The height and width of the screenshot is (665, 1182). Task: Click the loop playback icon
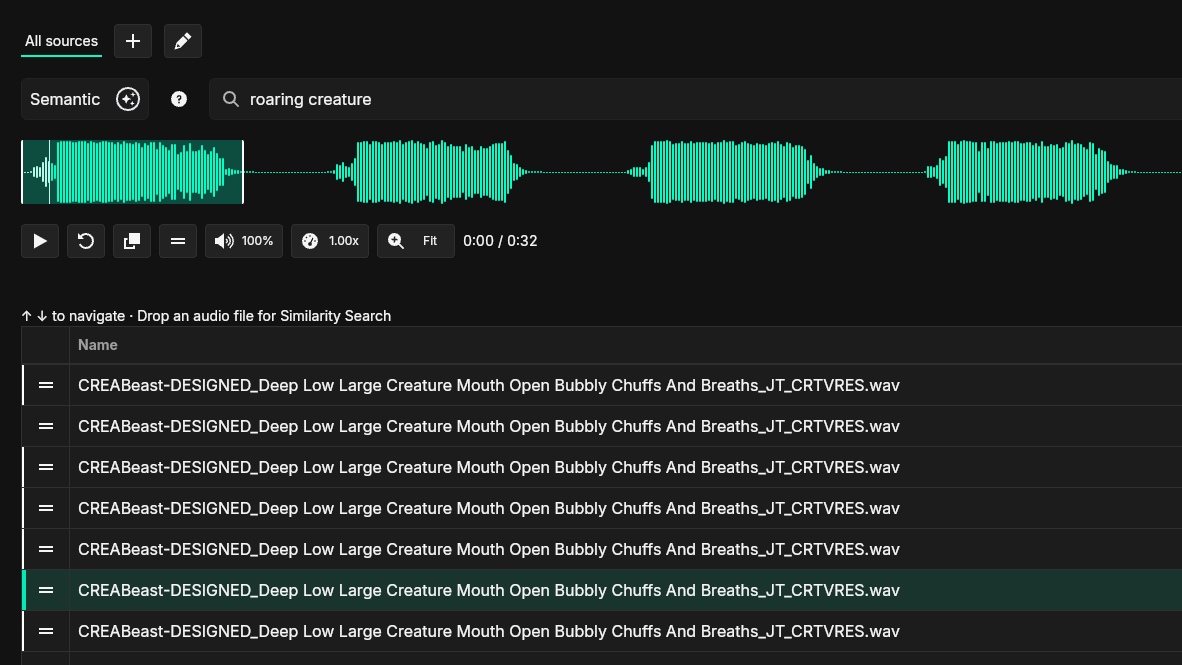[86, 241]
